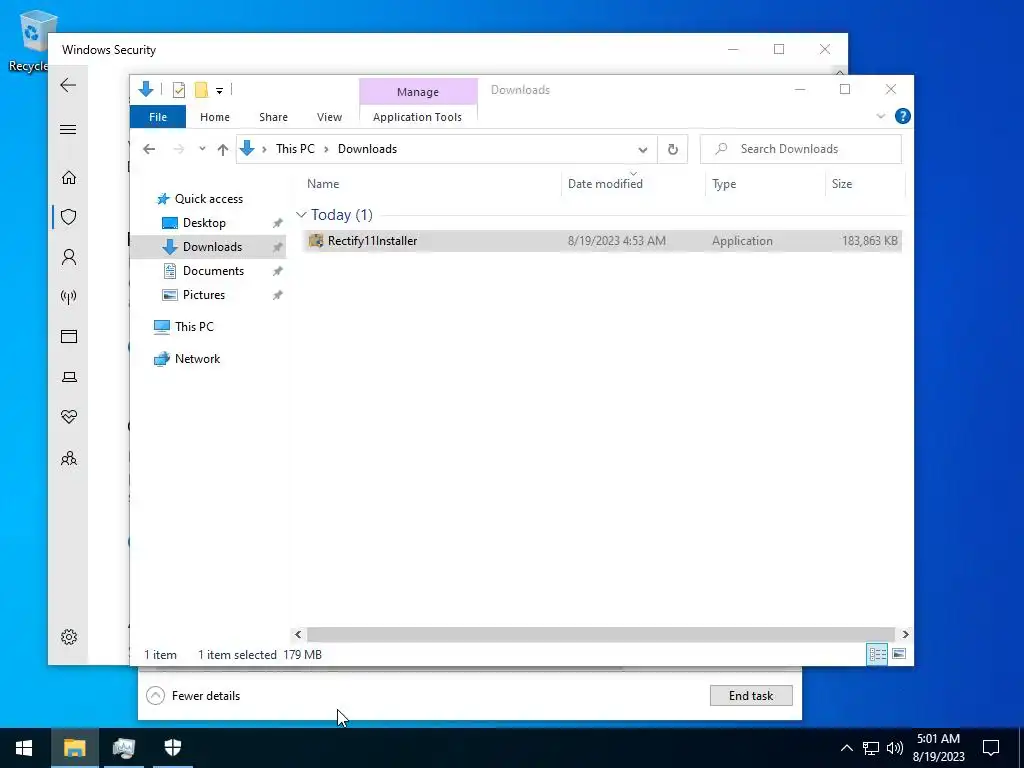Screen dimensions: 1024x768
Task: Open Firewall & network protection icon
Action: [x=69, y=297]
